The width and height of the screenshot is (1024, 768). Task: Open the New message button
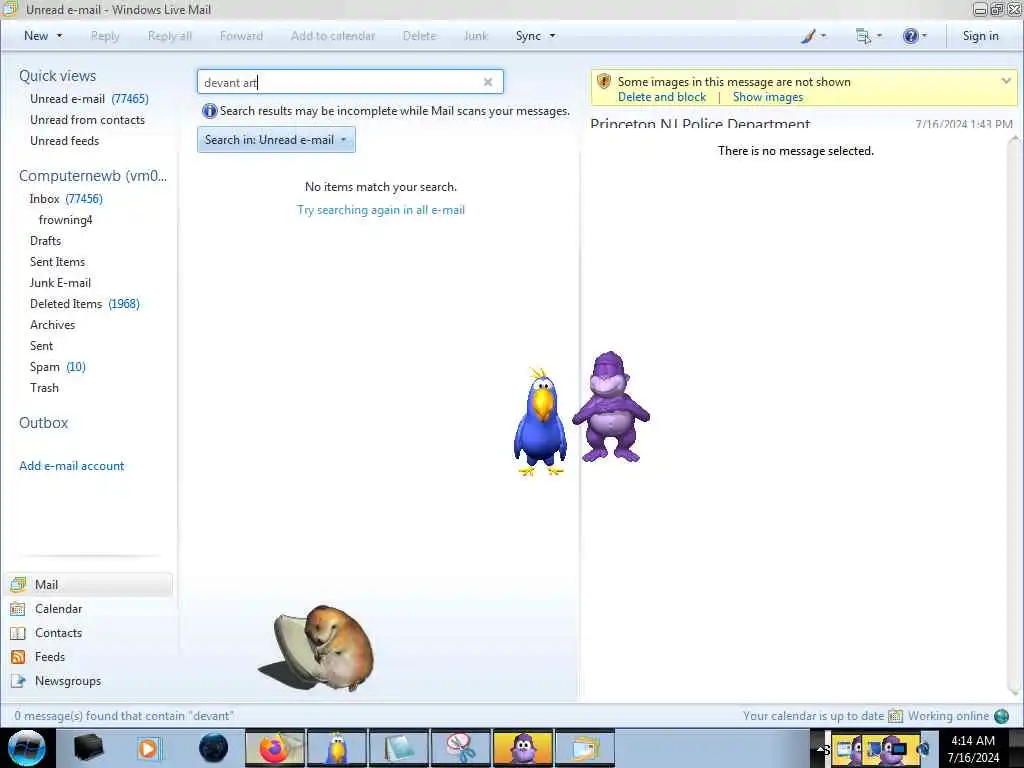tap(36, 36)
